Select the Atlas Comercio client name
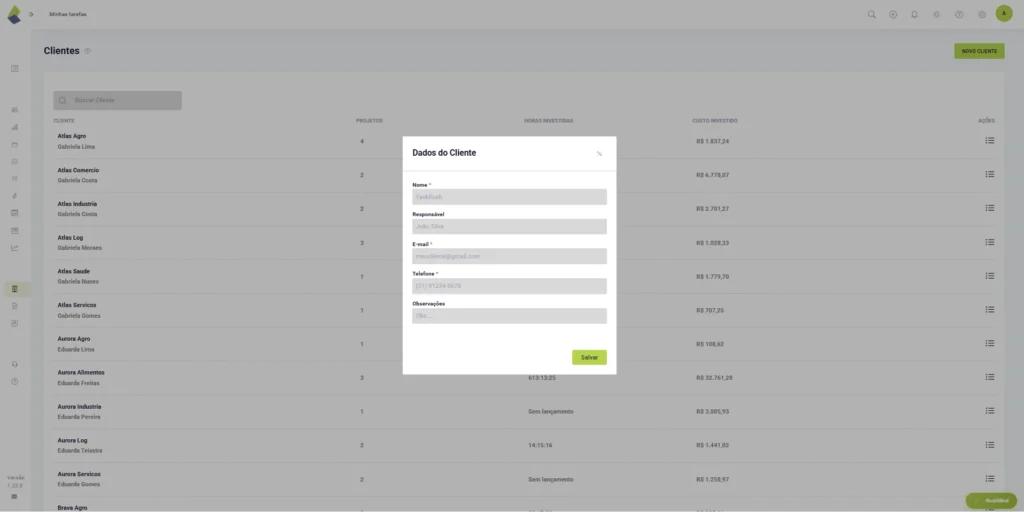This screenshot has width=1024, height=512. pyautogui.click(x=78, y=170)
